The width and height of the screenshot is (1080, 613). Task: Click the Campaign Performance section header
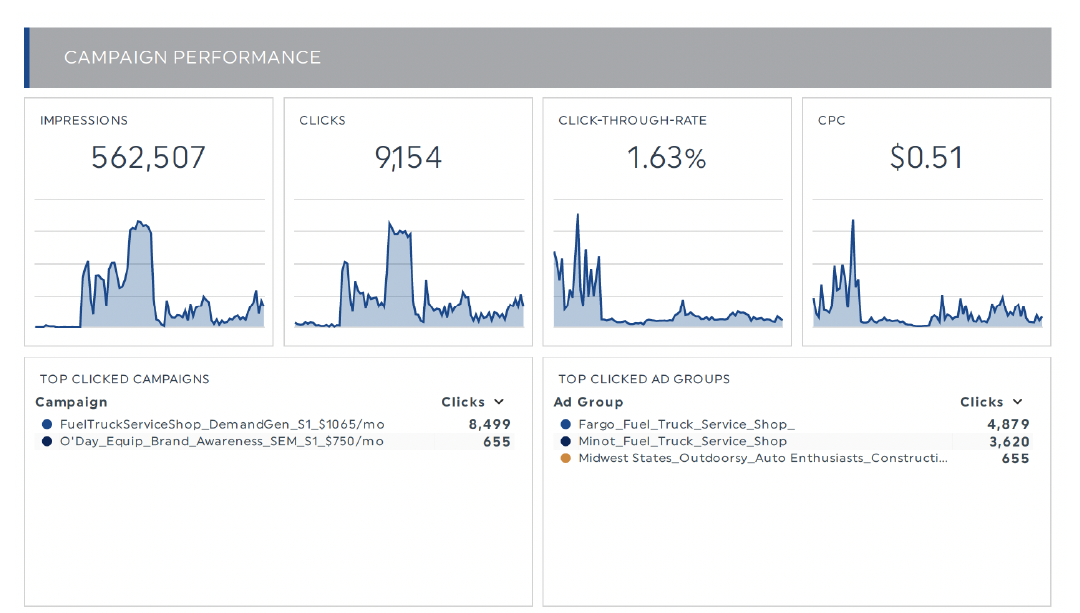(x=192, y=58)
